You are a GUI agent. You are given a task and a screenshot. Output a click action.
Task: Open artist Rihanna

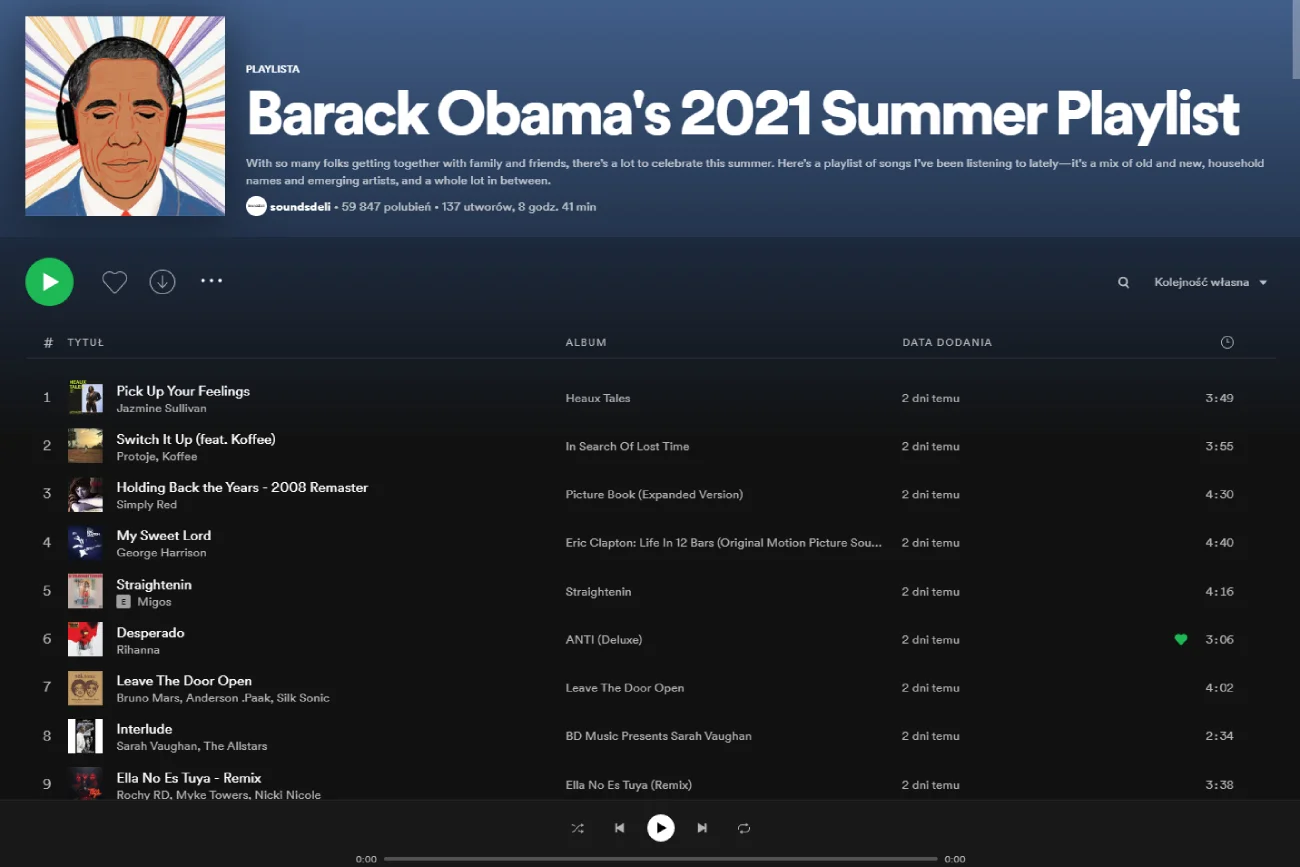tap(138, 649)
